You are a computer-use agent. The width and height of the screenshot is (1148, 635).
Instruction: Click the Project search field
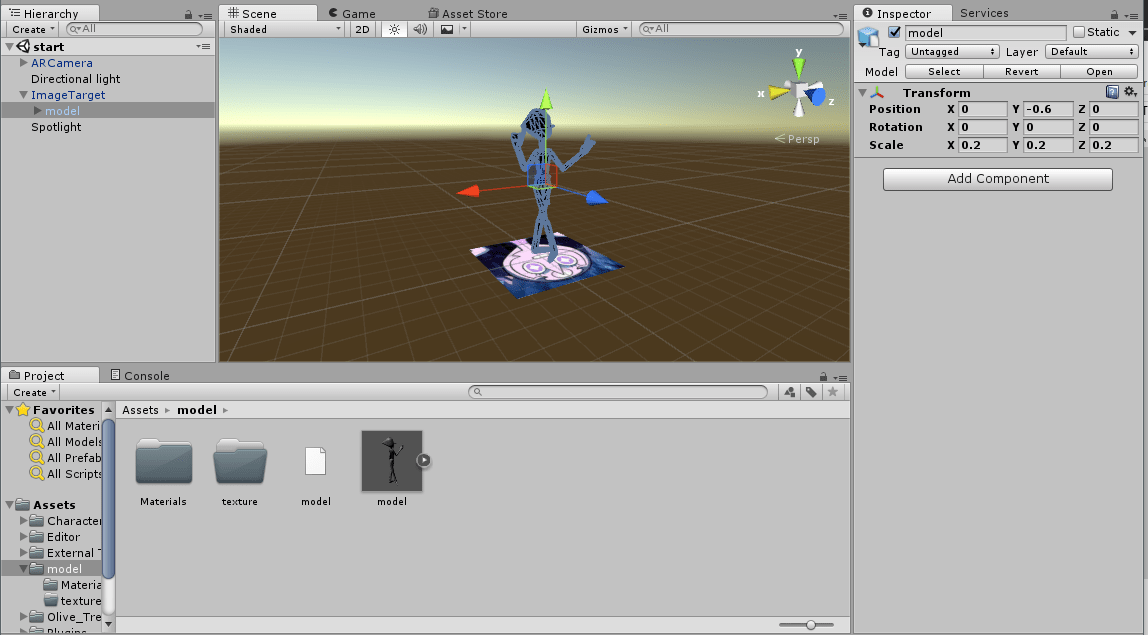tap(618, 393)
